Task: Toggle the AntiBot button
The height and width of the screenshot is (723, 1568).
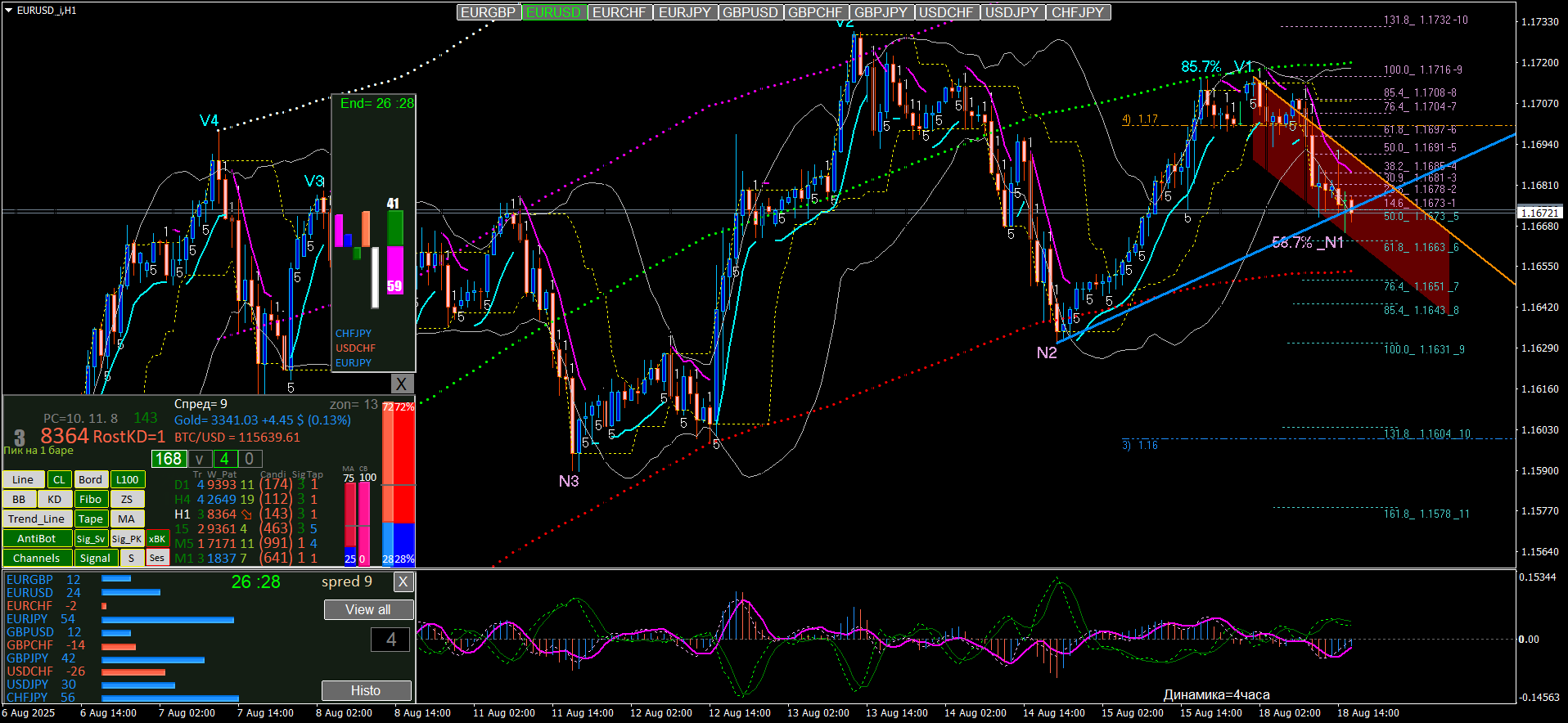Action: click(x=37, y=538)
